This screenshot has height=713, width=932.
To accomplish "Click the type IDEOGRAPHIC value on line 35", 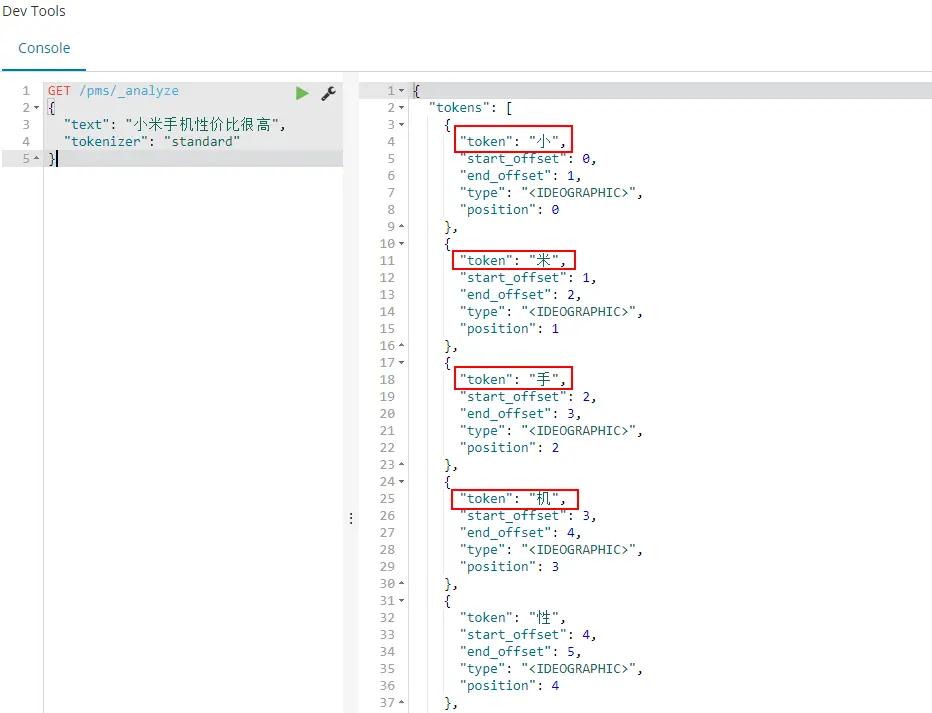I will (578, 668).
